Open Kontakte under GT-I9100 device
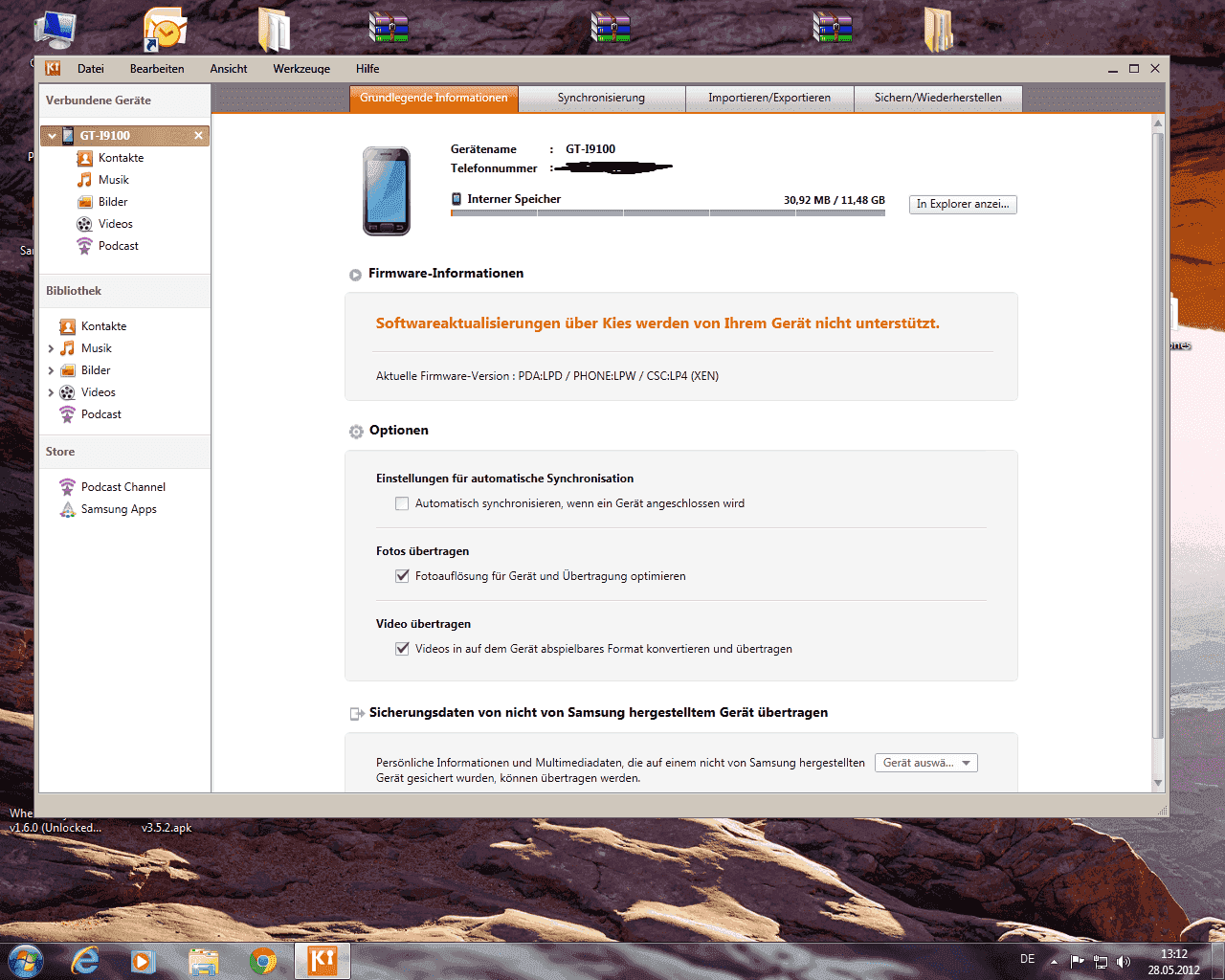 pos(111,158)
